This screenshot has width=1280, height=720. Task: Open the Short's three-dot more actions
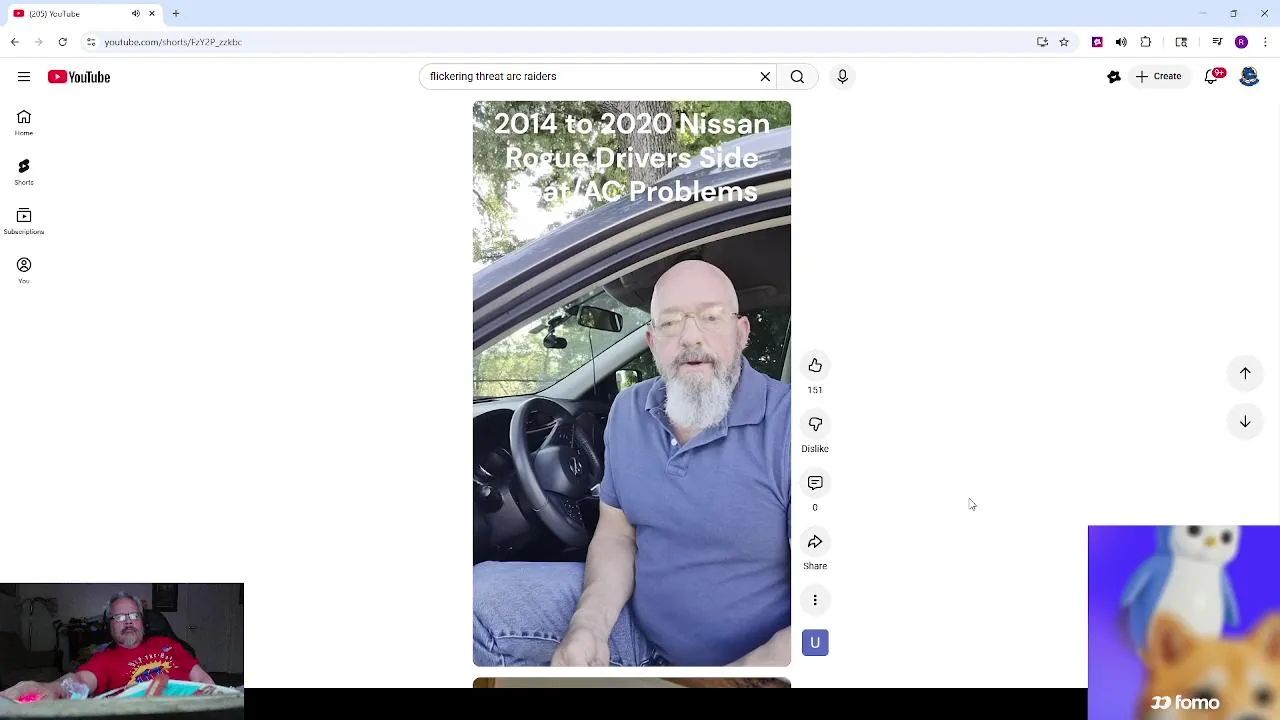(815, 600)
